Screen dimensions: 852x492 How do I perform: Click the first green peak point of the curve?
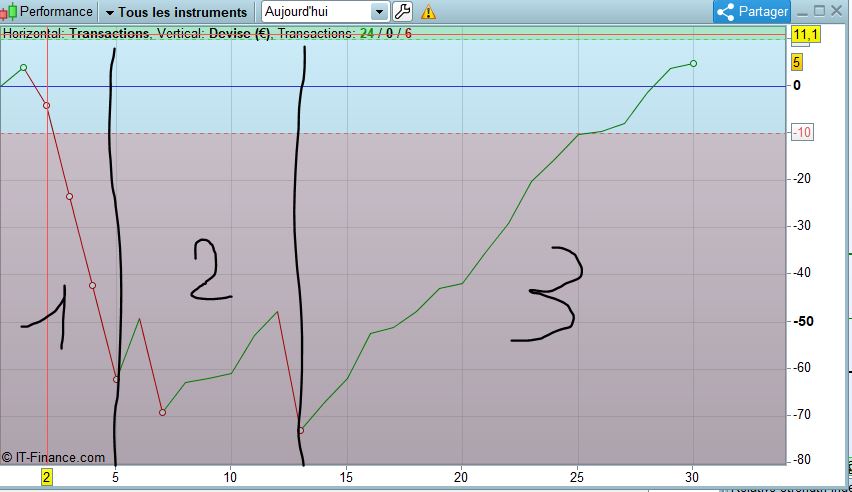tap(23, 67)
